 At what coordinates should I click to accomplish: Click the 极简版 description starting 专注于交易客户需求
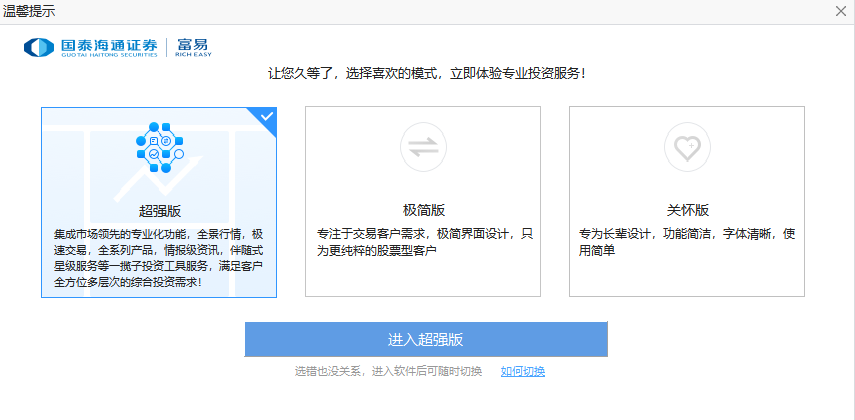tap(425, 242)
